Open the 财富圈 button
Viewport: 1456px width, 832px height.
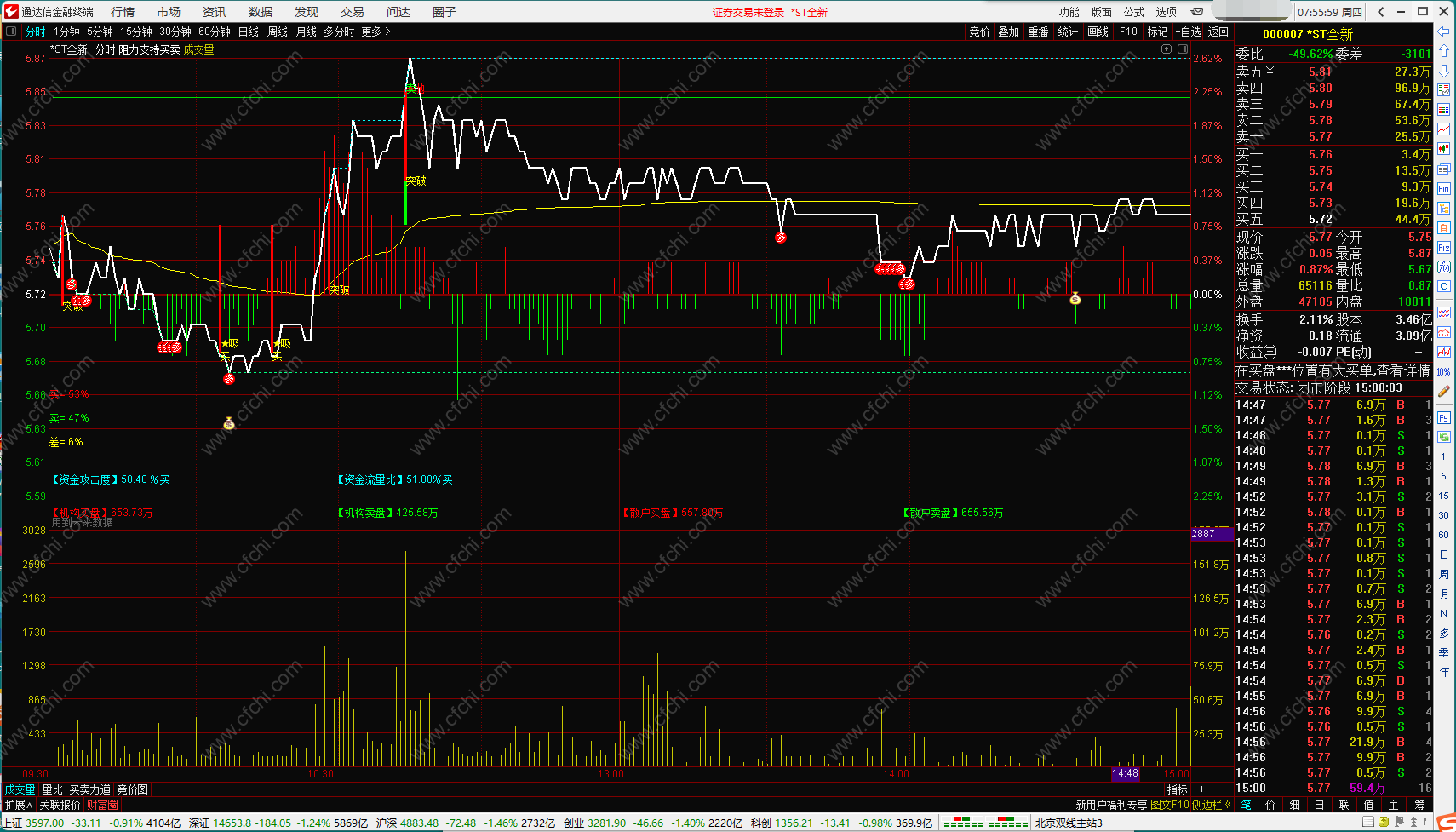(102, 805)
